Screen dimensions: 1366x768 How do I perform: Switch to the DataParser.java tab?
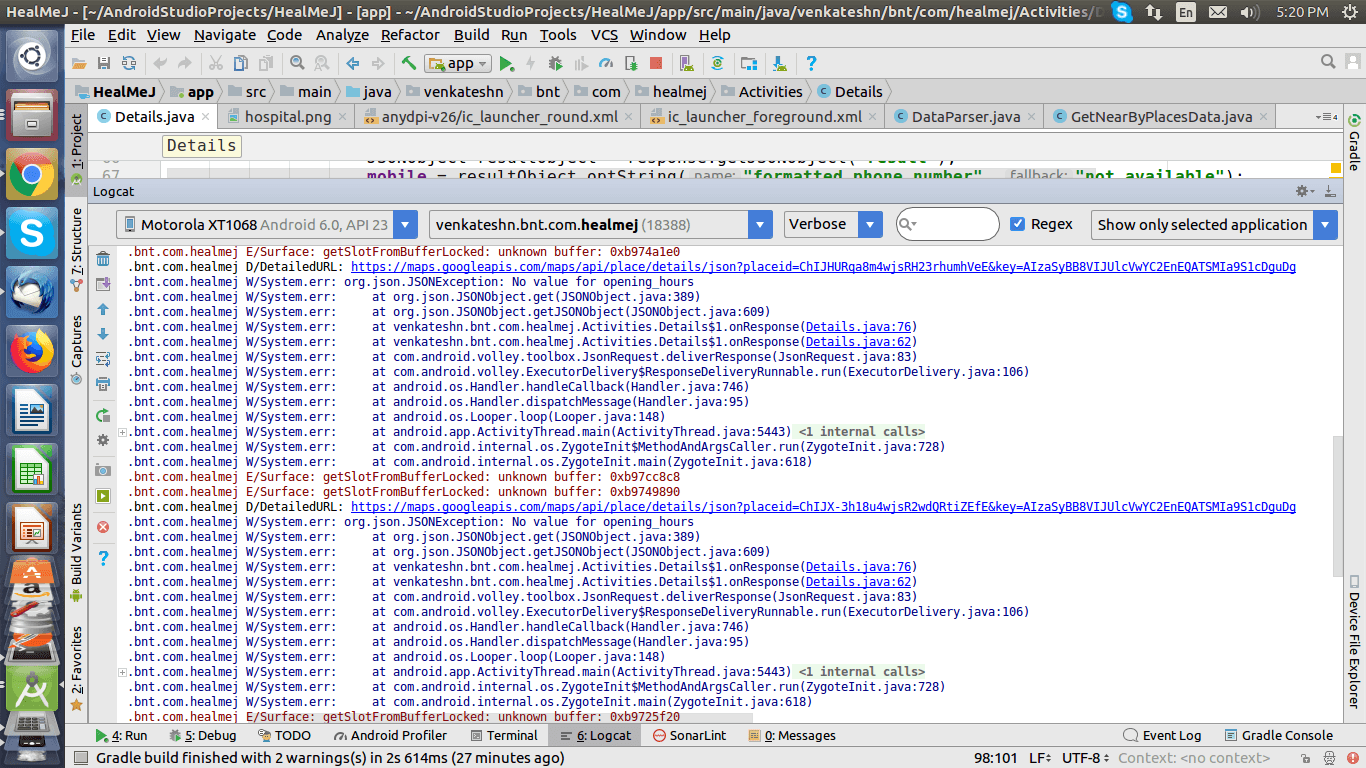click(x=965, y=116)
